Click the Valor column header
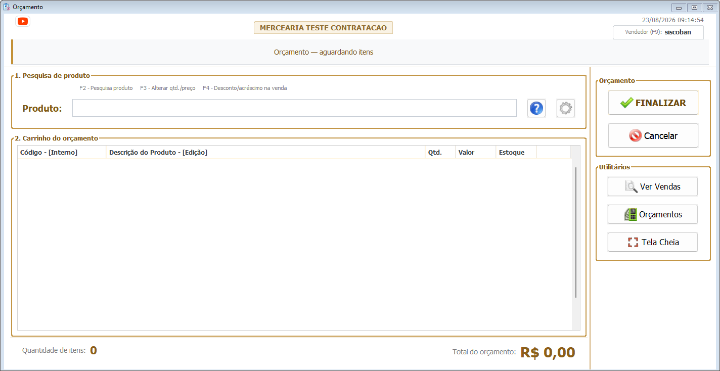The width and height of the screenshot is (720, 371). (x=475, y=152)
